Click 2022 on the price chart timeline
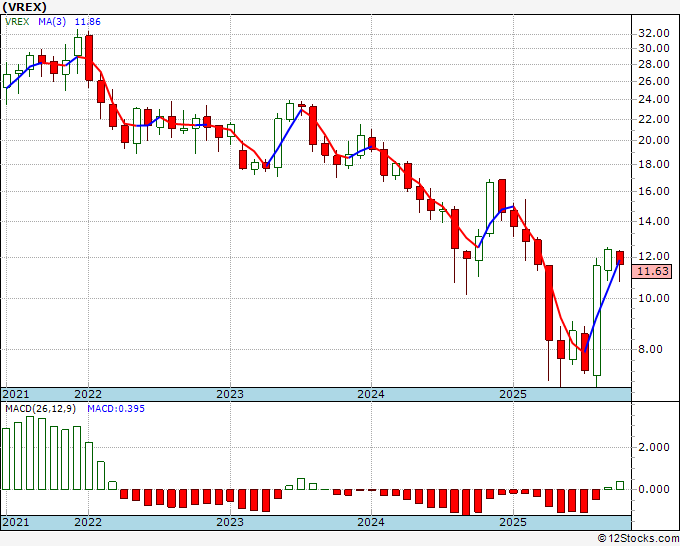The image size is (680, 546). (x=88, y=394)
